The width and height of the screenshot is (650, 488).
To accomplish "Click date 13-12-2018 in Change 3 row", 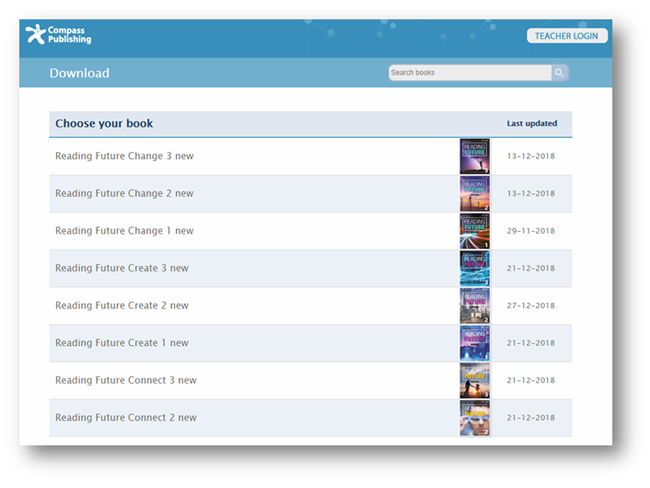I will click(531, 156).
